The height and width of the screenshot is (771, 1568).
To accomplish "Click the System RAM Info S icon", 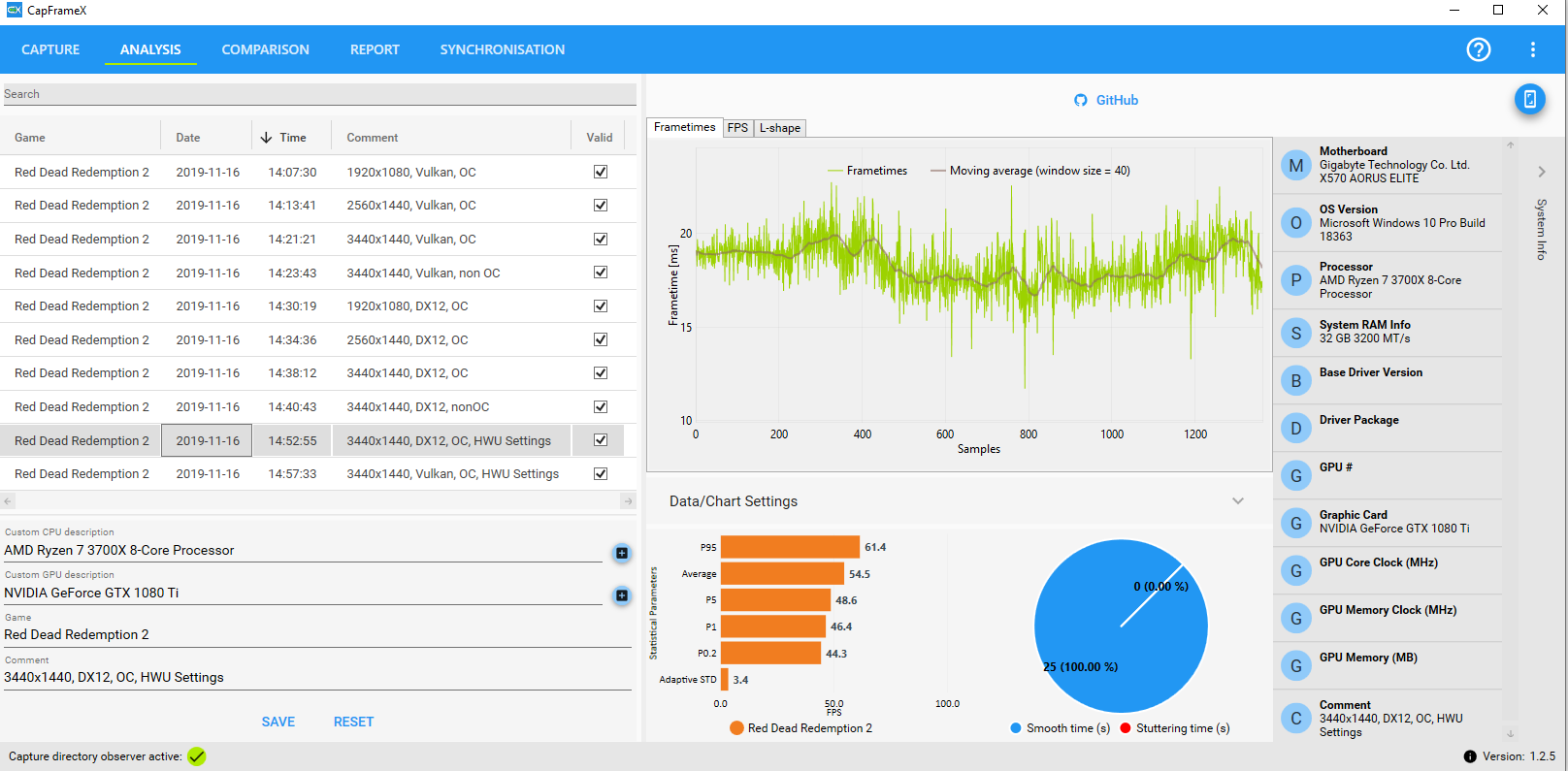I will click(x=1295, y=333).
